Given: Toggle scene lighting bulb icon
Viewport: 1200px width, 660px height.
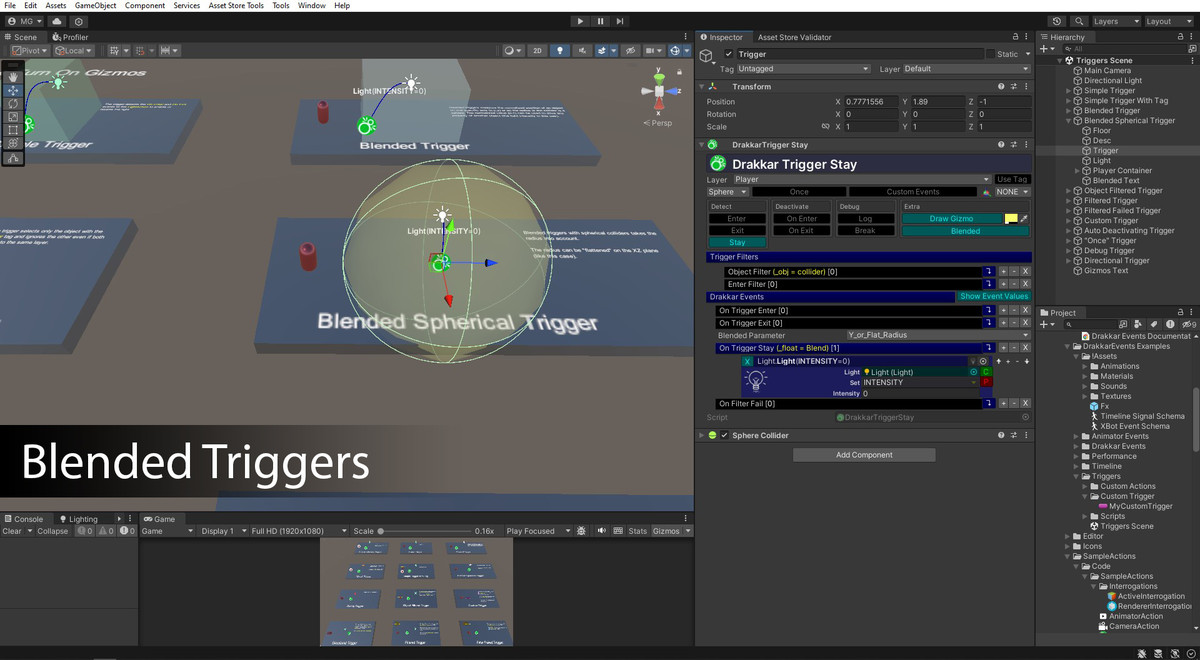Looking at the screenshot, I should [x=560, y=50].
